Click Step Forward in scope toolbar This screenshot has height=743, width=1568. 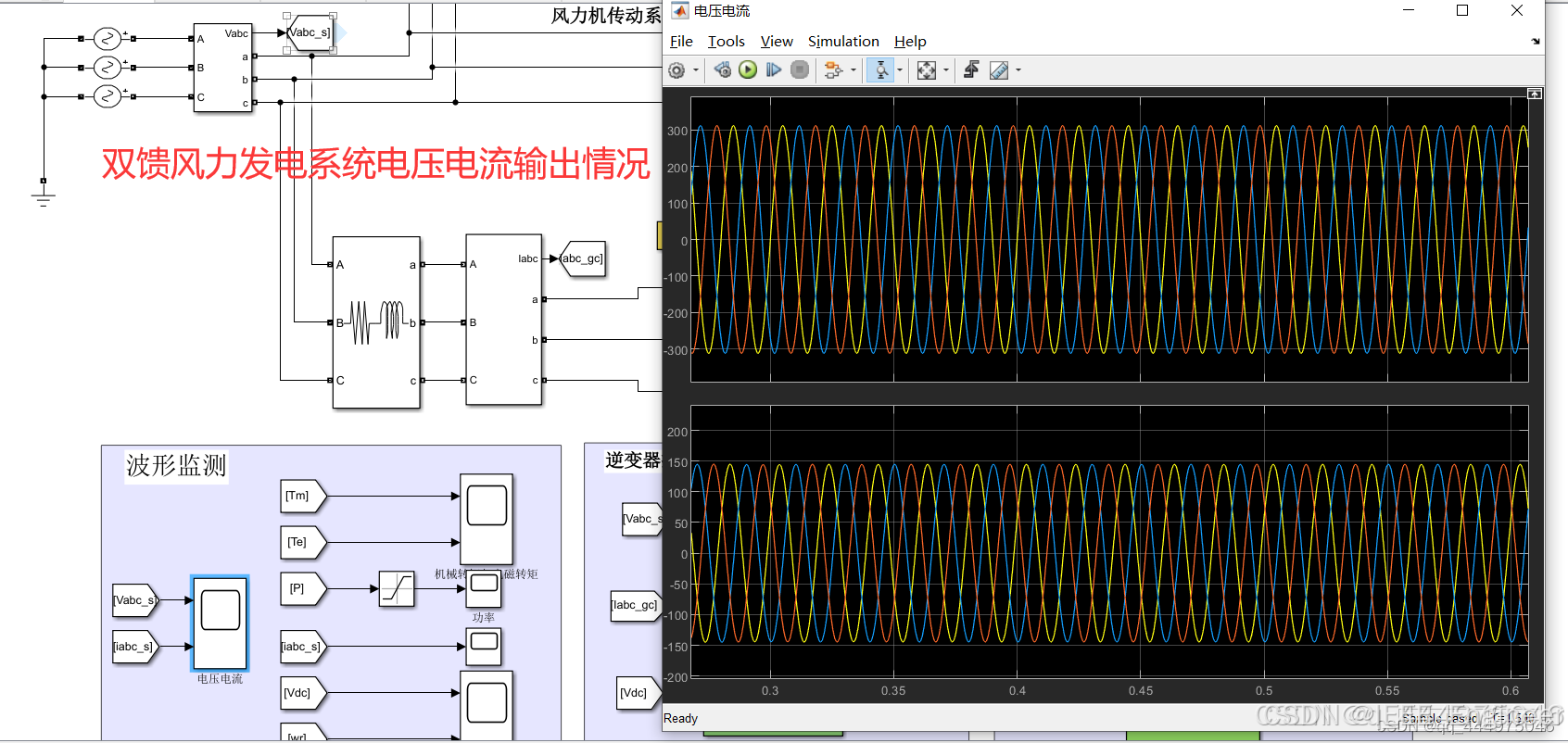[774, 70]
